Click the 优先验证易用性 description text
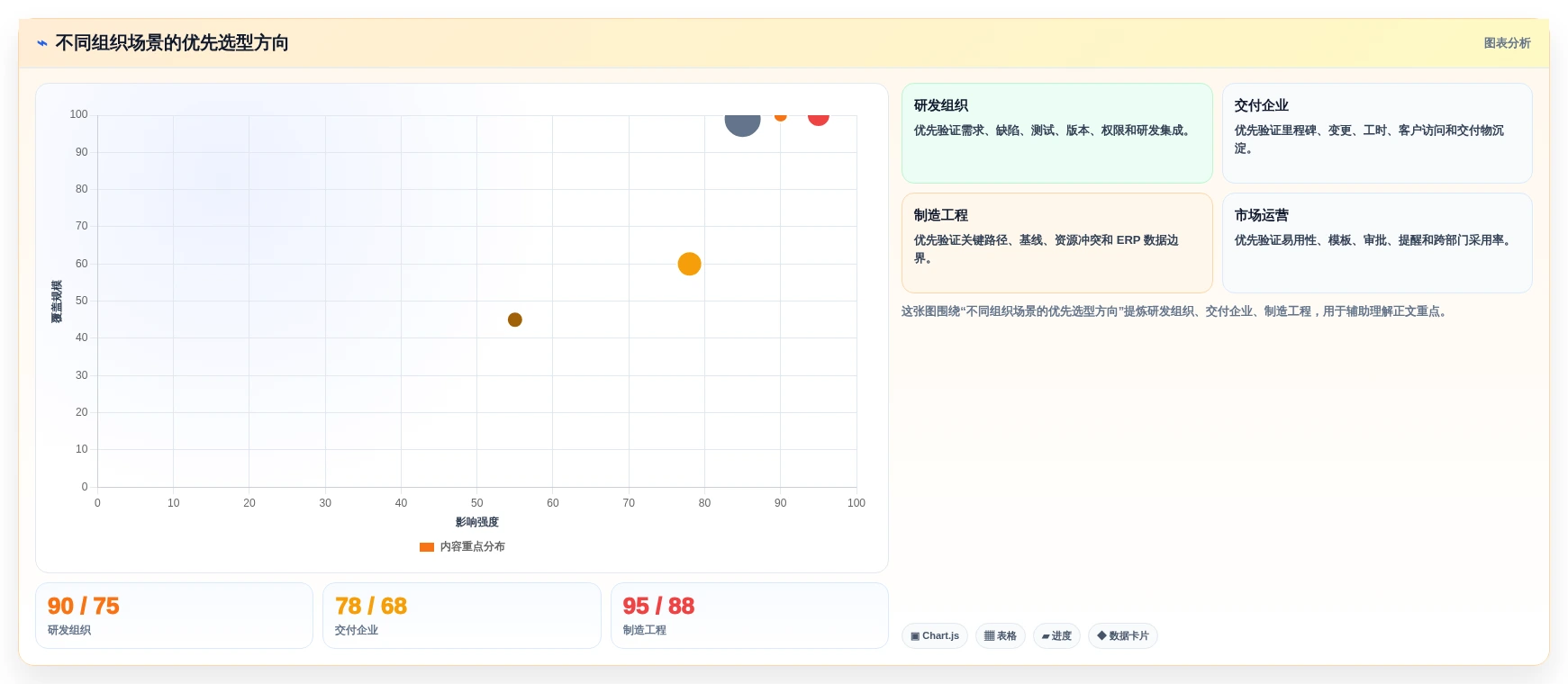Viewport: 1568px width, 684px height. point(1375,240)
